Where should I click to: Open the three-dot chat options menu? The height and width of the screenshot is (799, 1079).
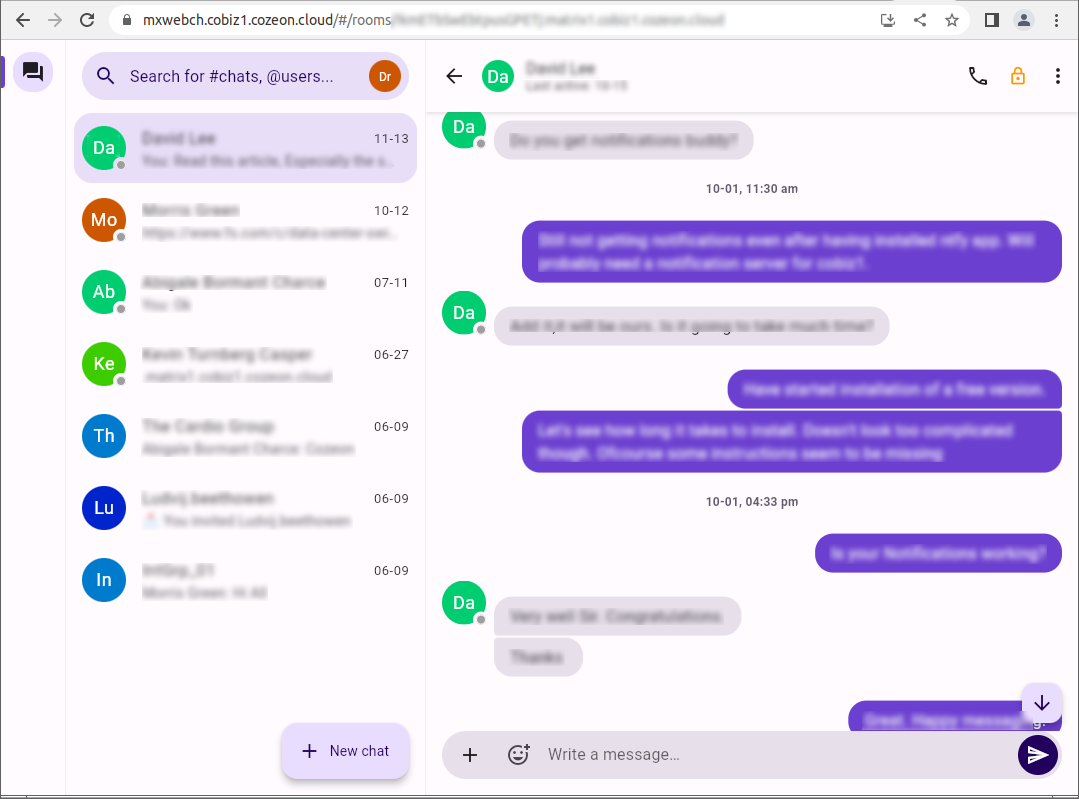click(1058, 76)
